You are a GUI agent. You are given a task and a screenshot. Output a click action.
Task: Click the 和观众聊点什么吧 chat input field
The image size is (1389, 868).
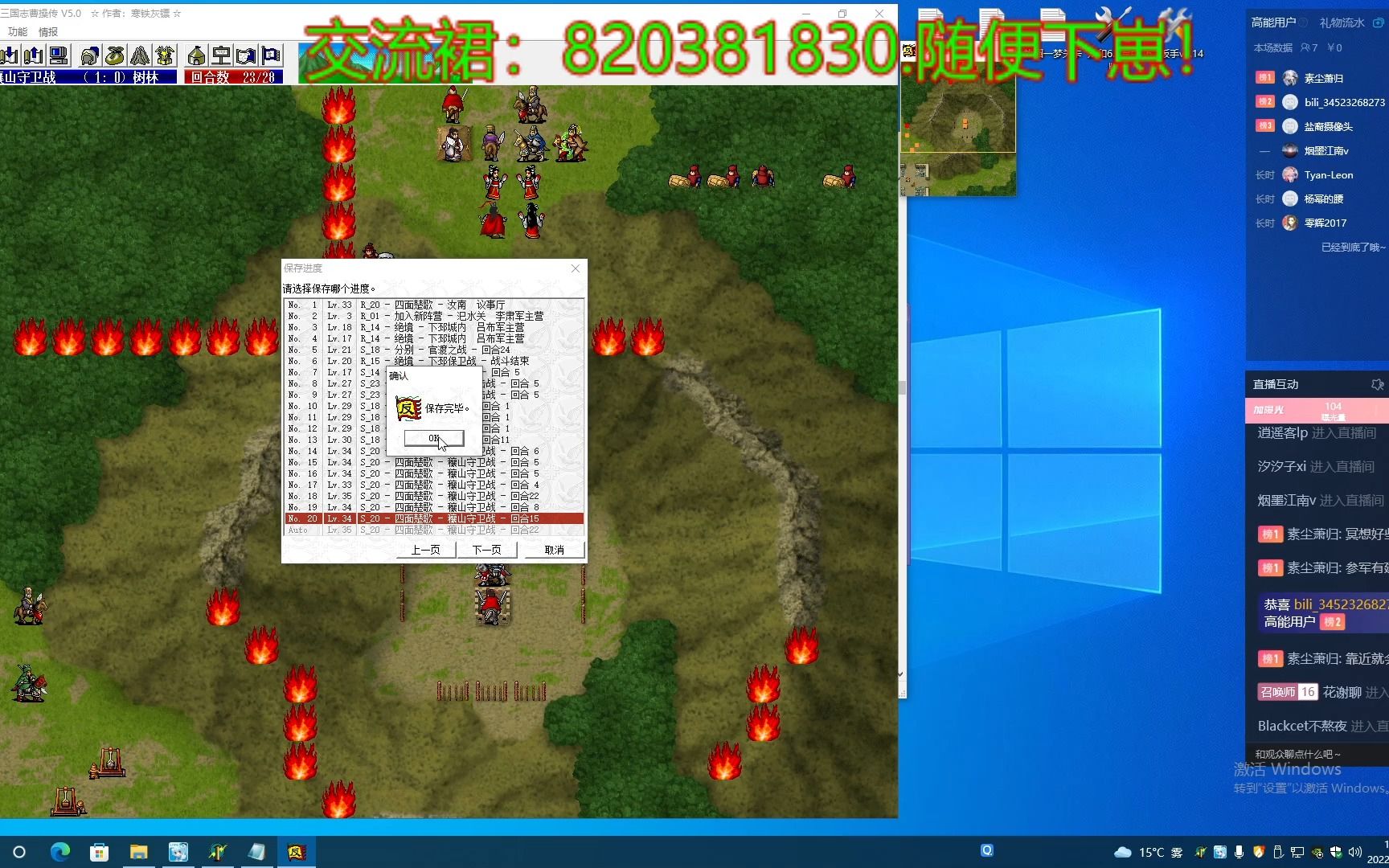(x=1317, y=754)
